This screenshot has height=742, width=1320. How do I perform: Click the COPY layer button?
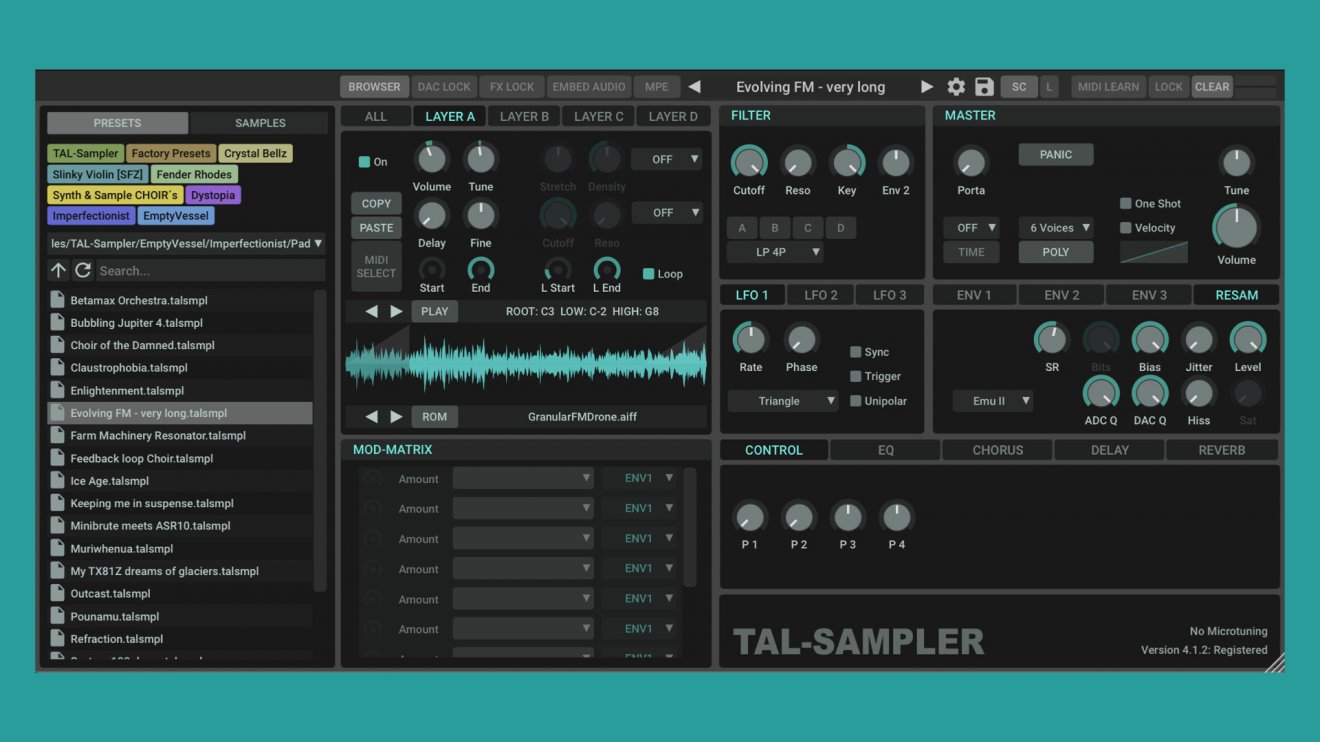[x=376, y=203]
